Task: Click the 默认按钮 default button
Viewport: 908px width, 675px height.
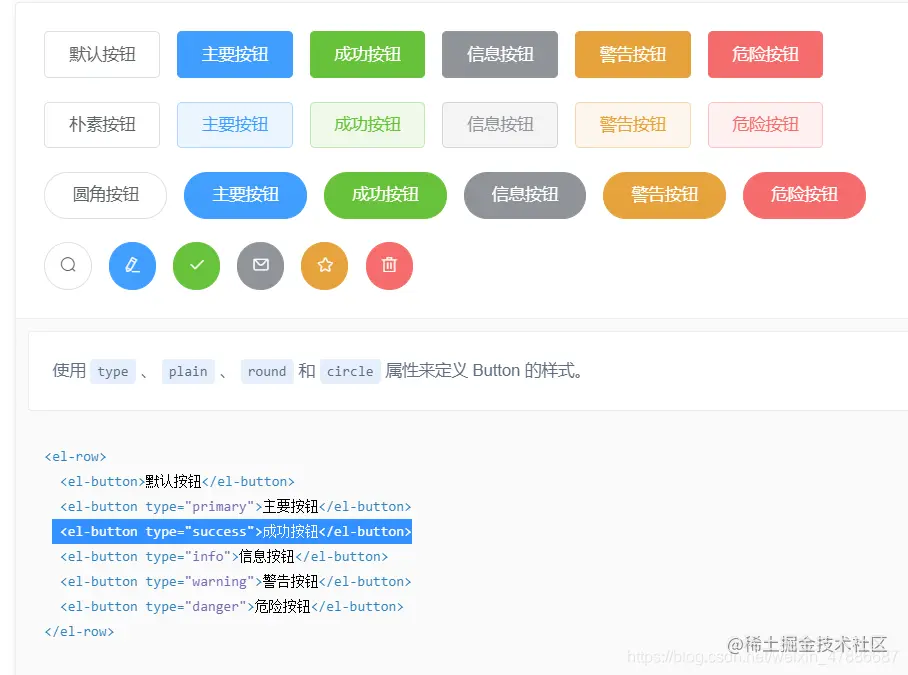Action: click(x=102, y=55)
